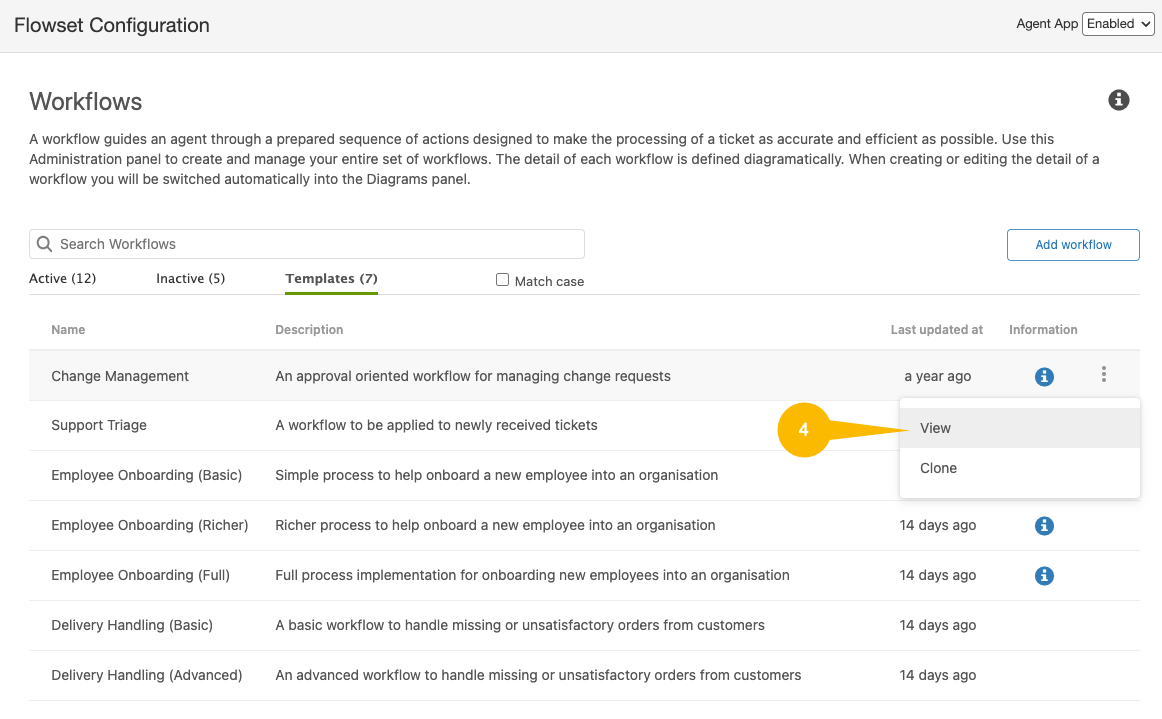Click info icon for Employee Onboarding (Full)

click(x=1044, y=576)
